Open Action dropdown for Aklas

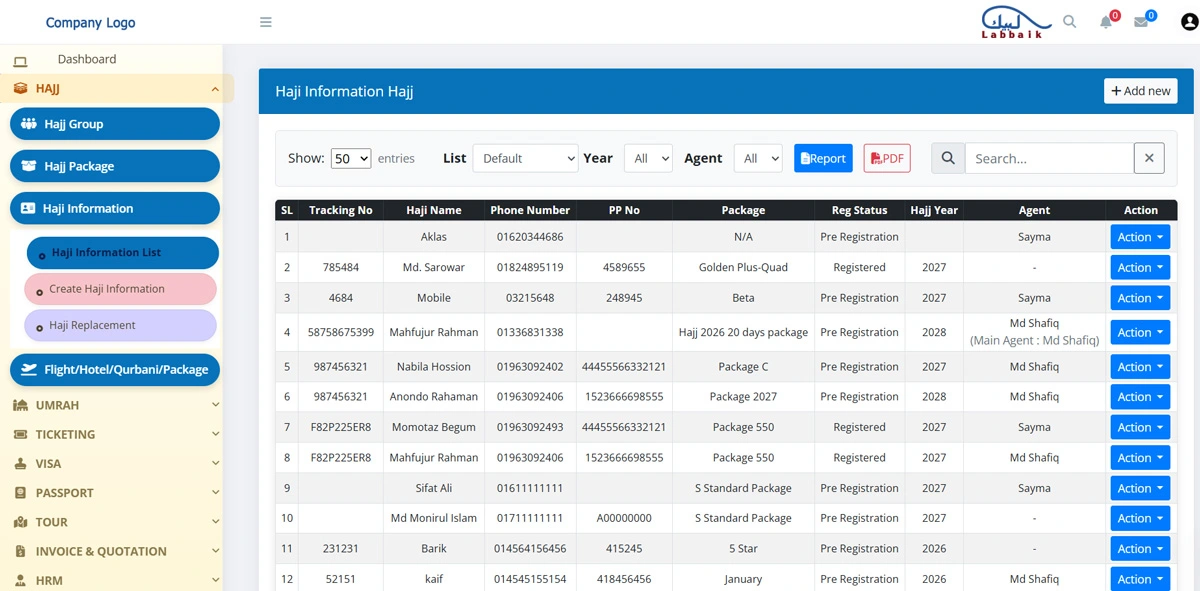[1140, 237]
